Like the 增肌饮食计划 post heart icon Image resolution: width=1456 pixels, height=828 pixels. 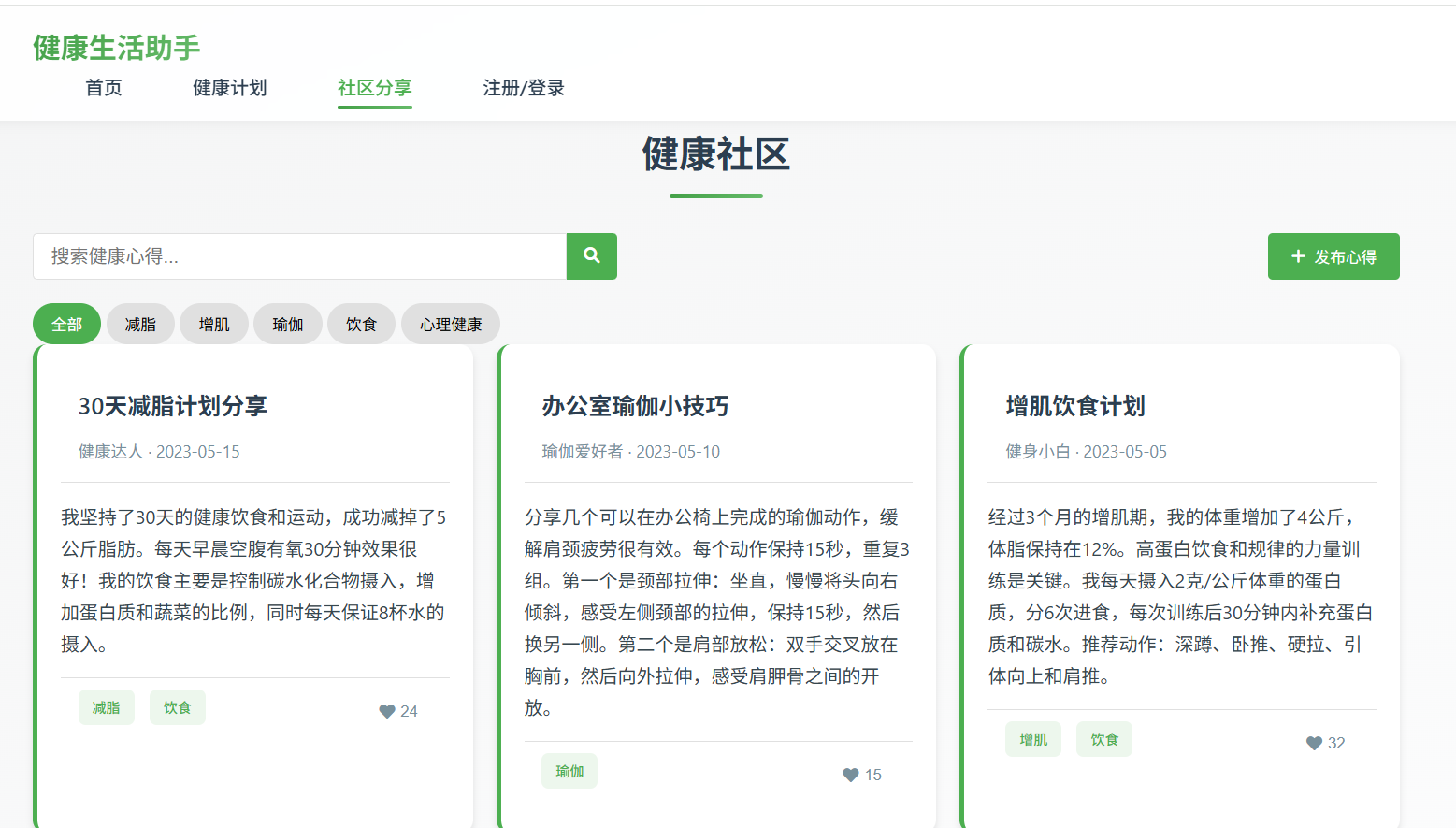point(1314,743)
